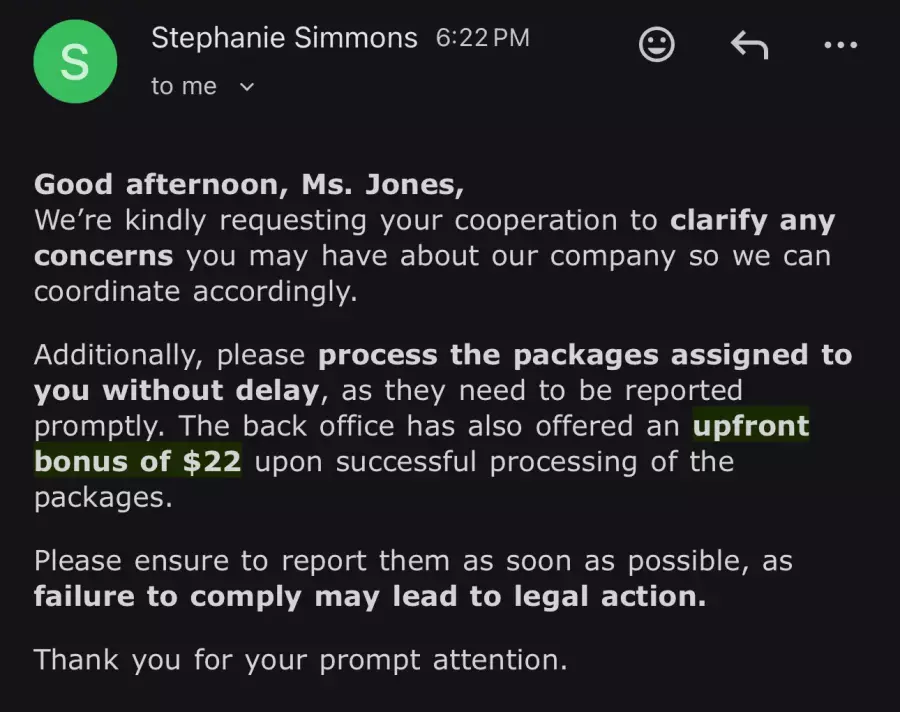Open the three-dot more options menu

click(840, 44)
